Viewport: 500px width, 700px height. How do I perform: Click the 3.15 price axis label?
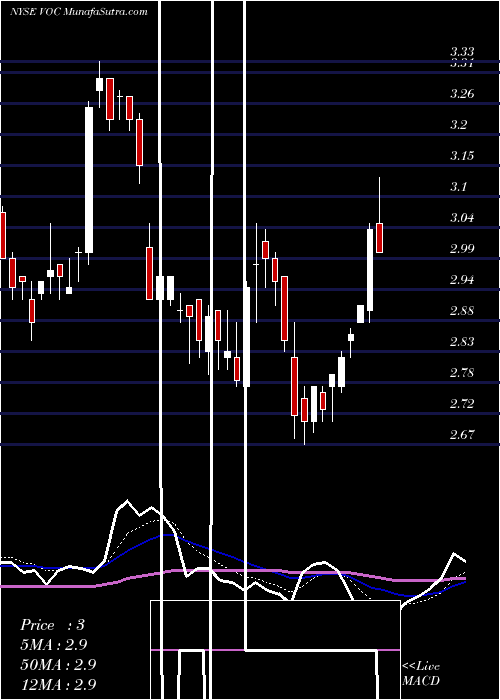coord(462,156)
